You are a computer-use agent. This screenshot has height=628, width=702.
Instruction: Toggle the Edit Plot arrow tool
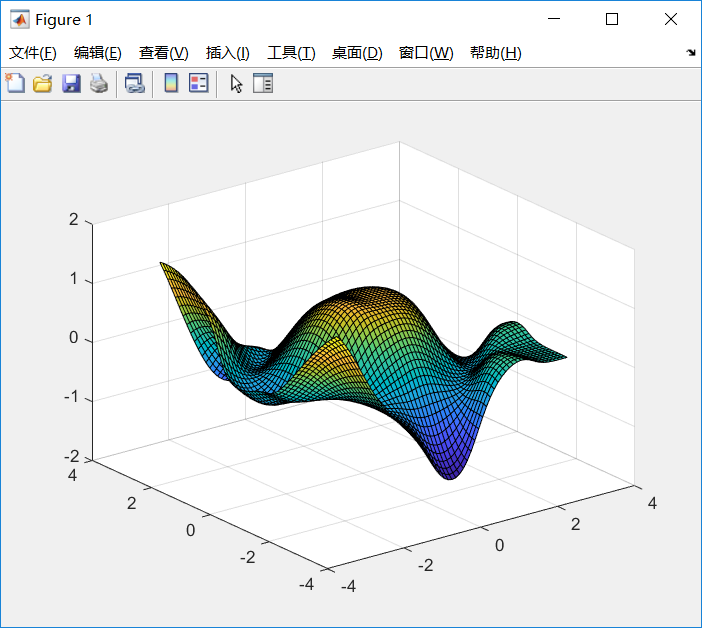(236, 84)
